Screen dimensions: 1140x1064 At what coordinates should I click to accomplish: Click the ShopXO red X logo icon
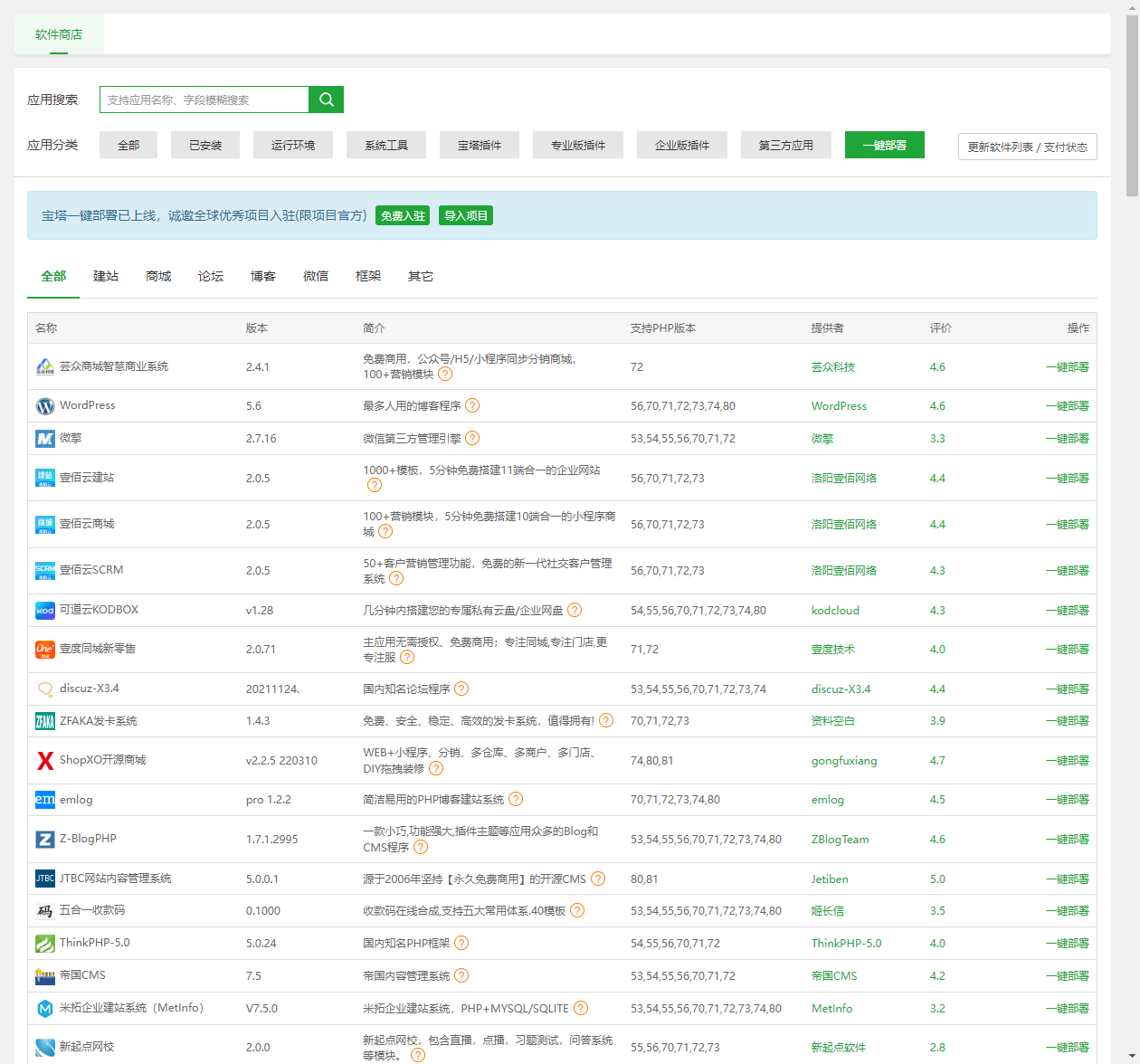45,761
